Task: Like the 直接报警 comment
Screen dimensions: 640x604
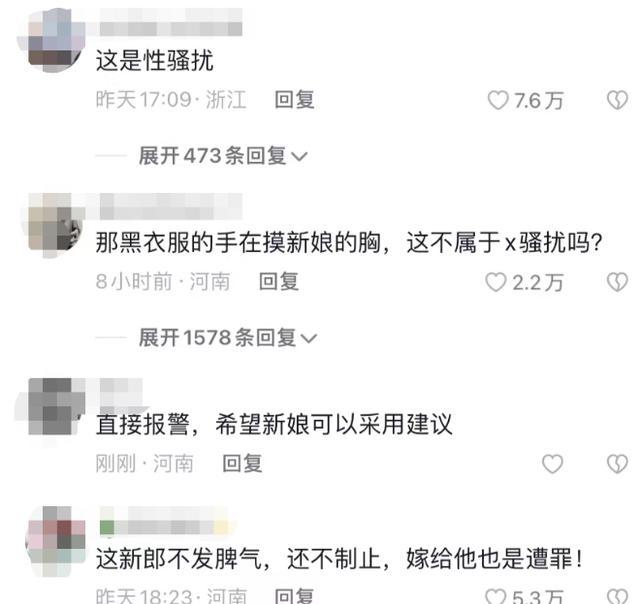Action: 552,464
